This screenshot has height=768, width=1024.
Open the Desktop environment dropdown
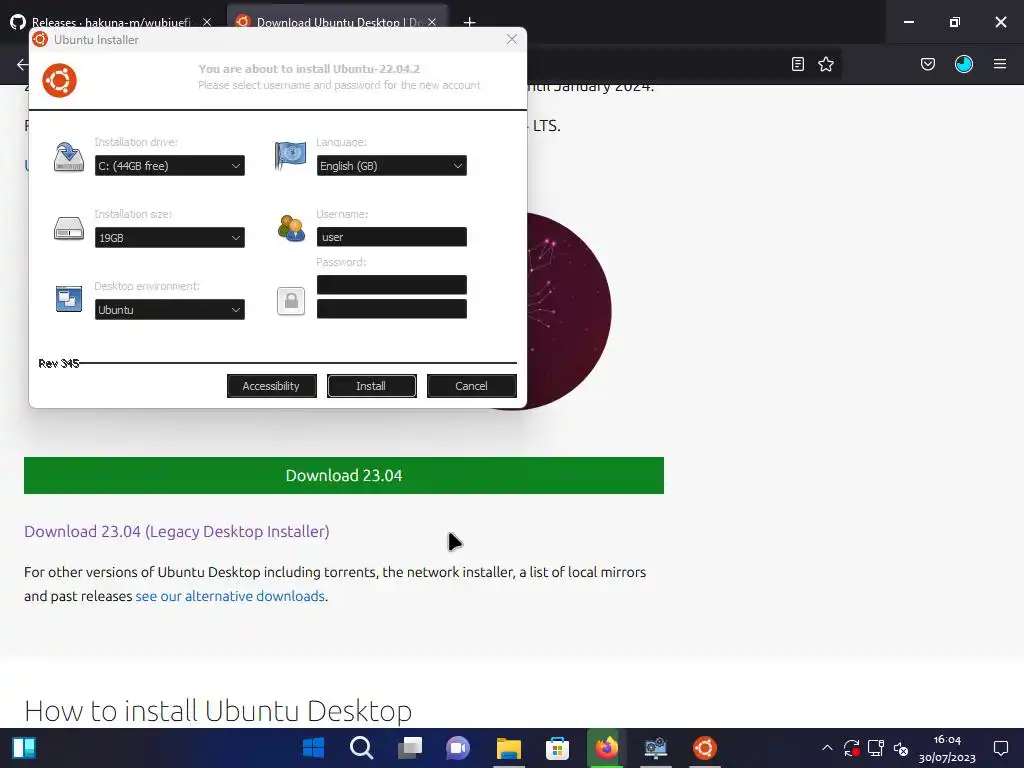tap(170, 310)
